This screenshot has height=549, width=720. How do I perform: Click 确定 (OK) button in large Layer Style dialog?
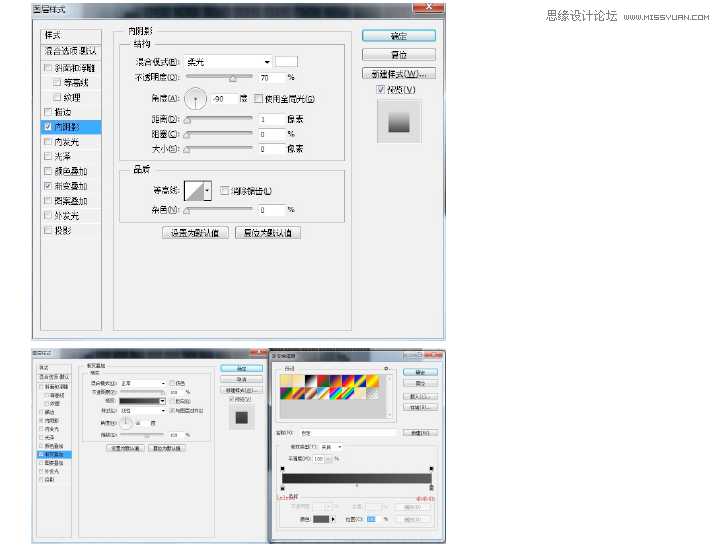398,35
